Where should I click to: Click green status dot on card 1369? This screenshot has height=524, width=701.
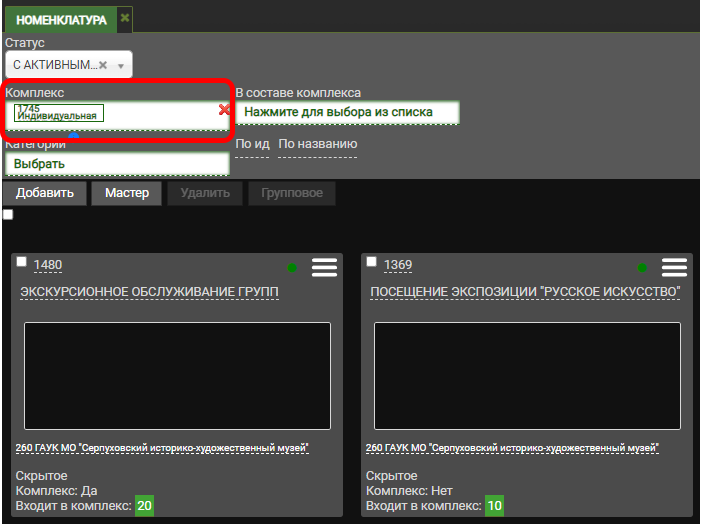click(x=642, y=268)
